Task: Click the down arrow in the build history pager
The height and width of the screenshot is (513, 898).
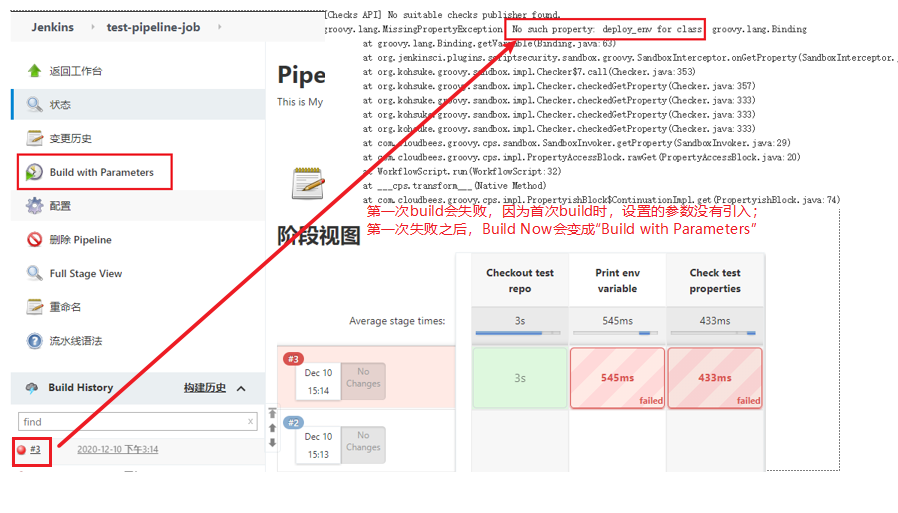Action: tap(273, 443)
